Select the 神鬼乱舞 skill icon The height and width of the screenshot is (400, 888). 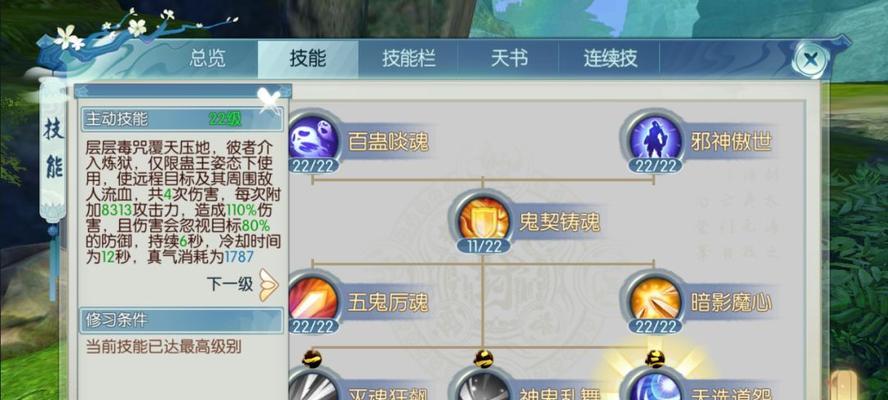tap(483, 386)
